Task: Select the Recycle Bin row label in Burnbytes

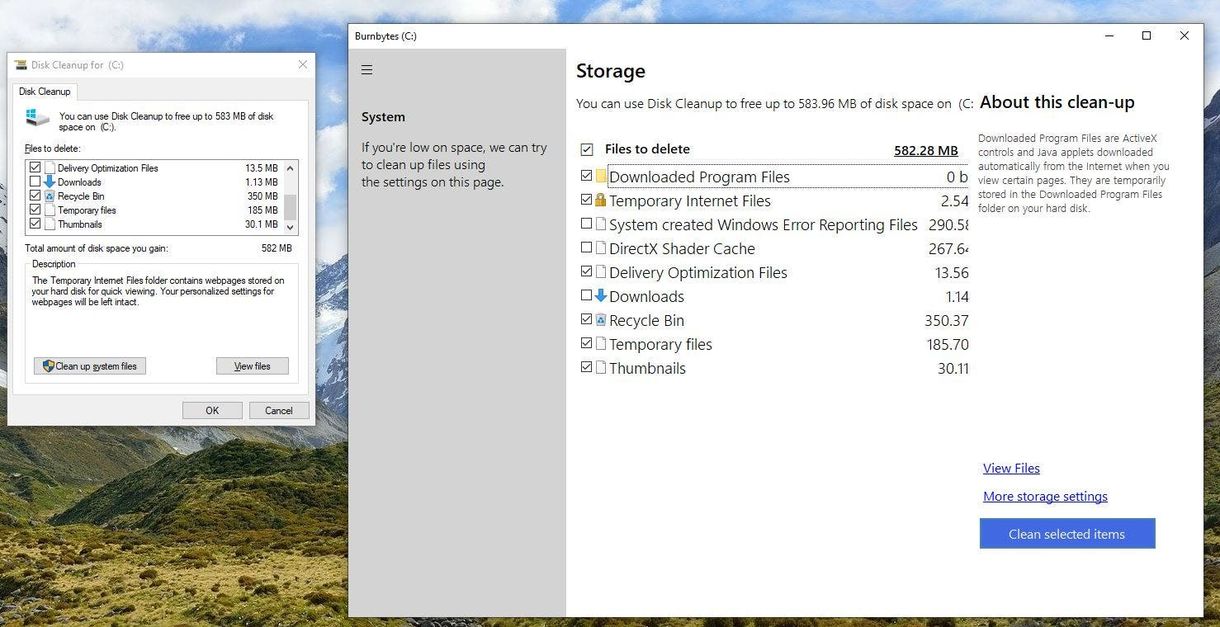Action: click(x=647, y=320)
